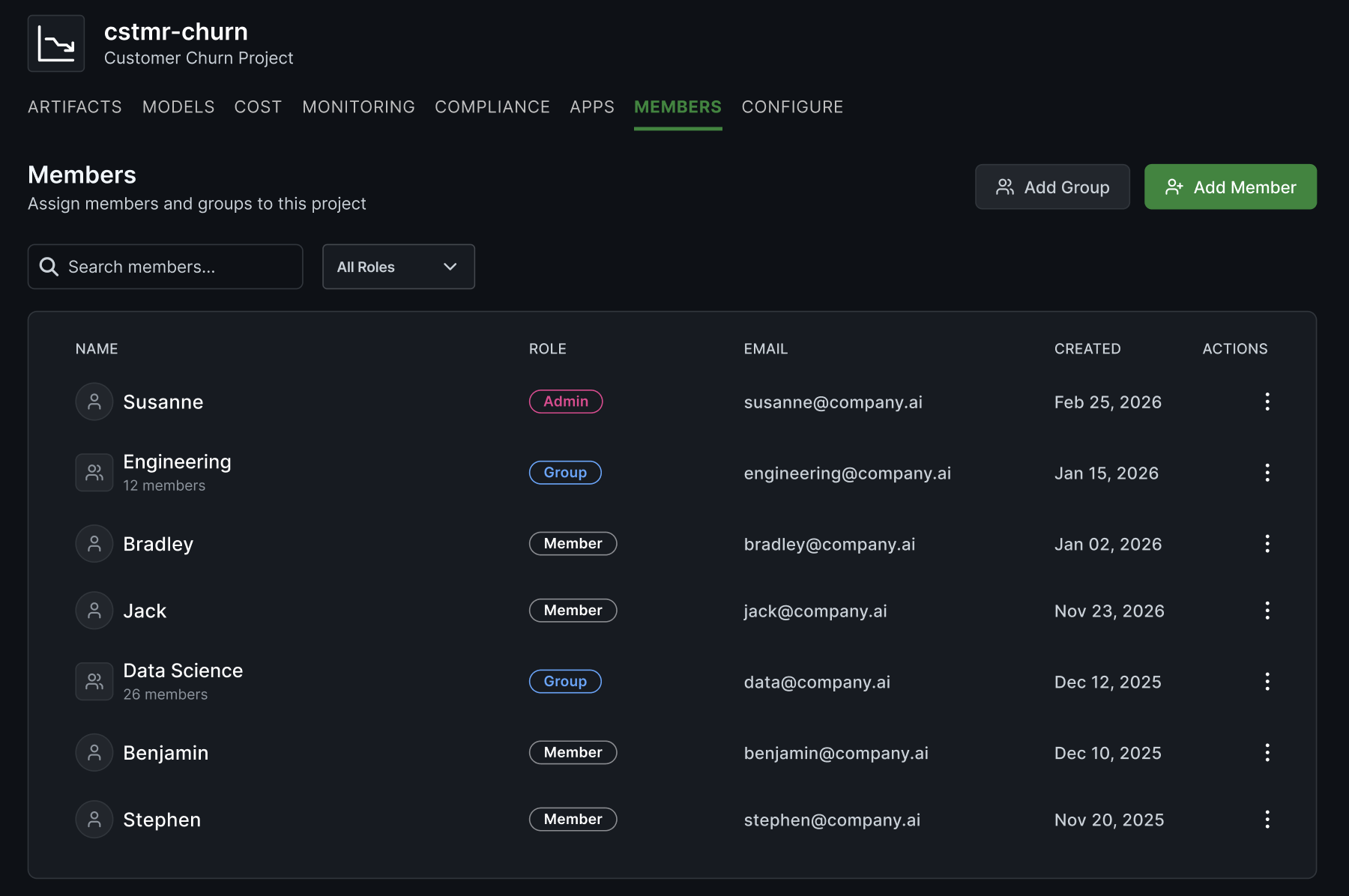Click the Group badge next to Data Science
Screen dimensions: 1349x896
click(x=565, y=681)
